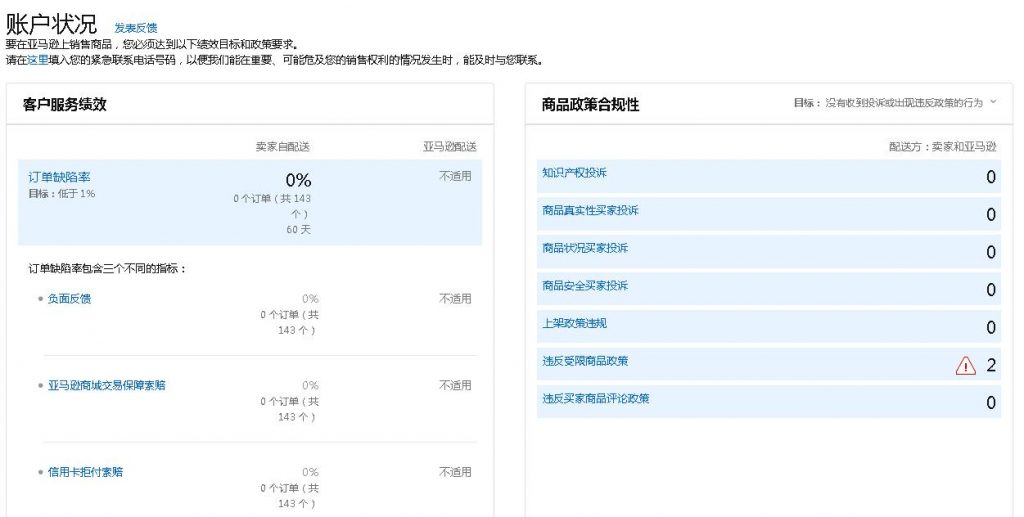
Task: Open 亚马逊商城交易保障索赔 details
Action: pyautogui.click(x=106, y=385)
